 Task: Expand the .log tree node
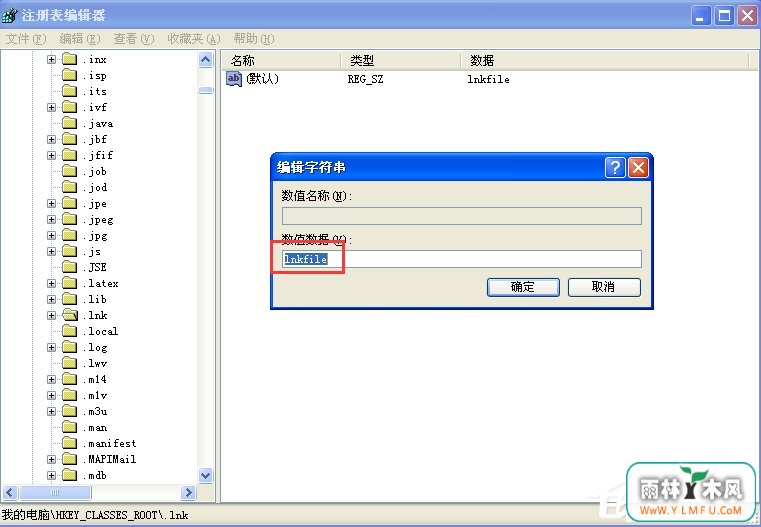pos(51,347)
